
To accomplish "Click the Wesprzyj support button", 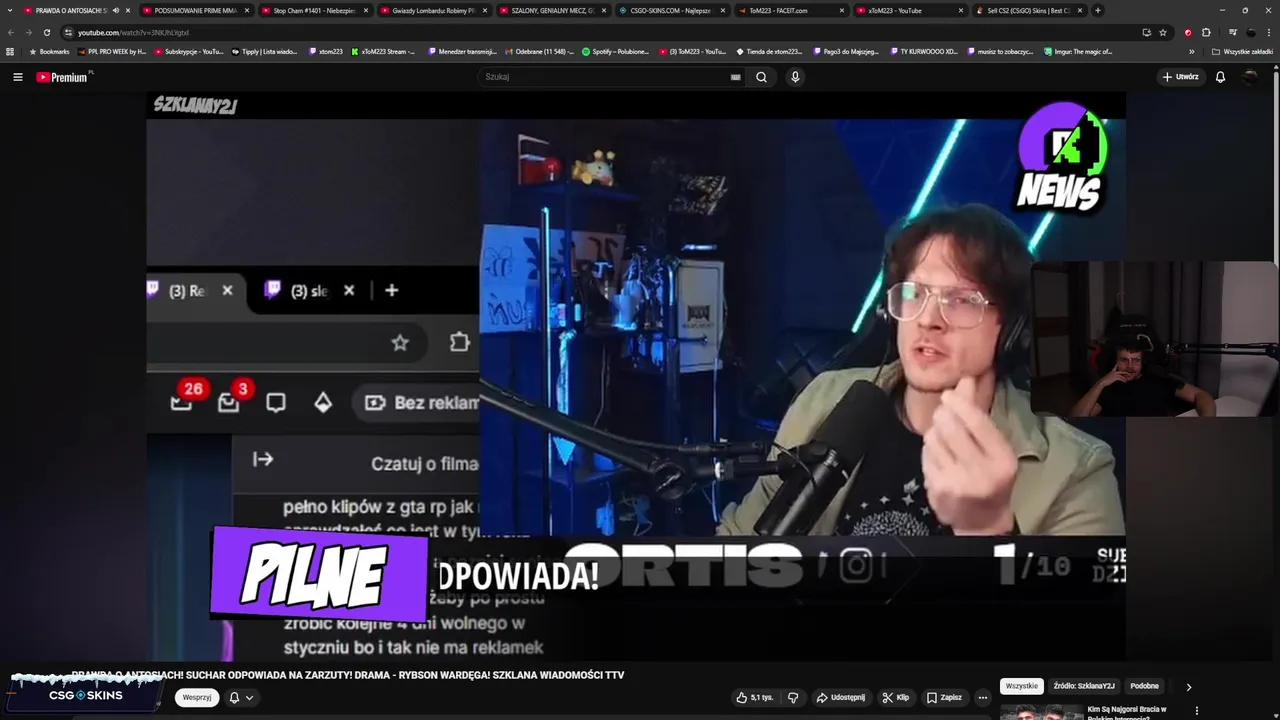I will point(197,697).
